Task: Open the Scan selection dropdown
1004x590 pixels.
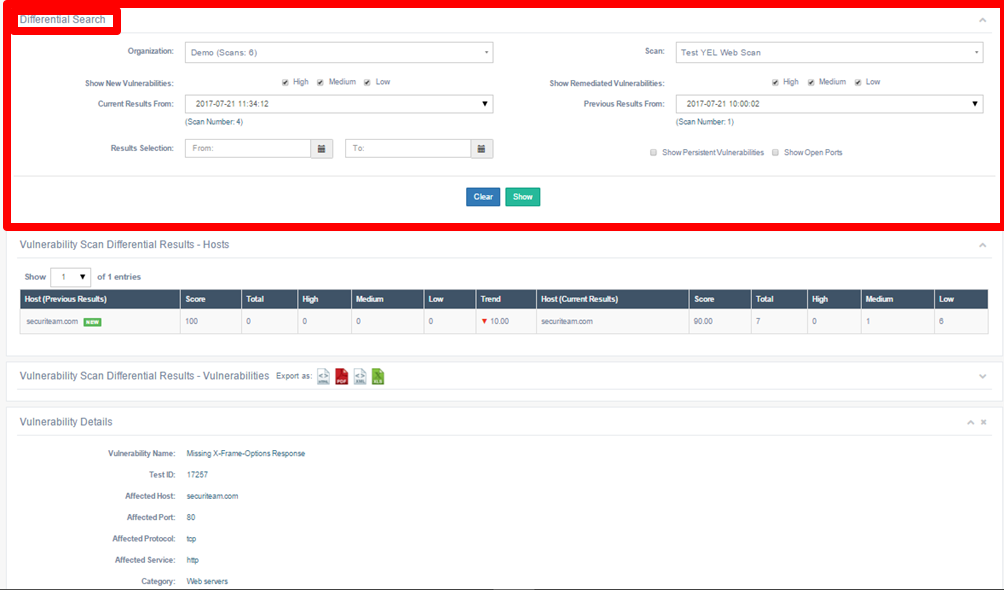Action: (828, 52)
